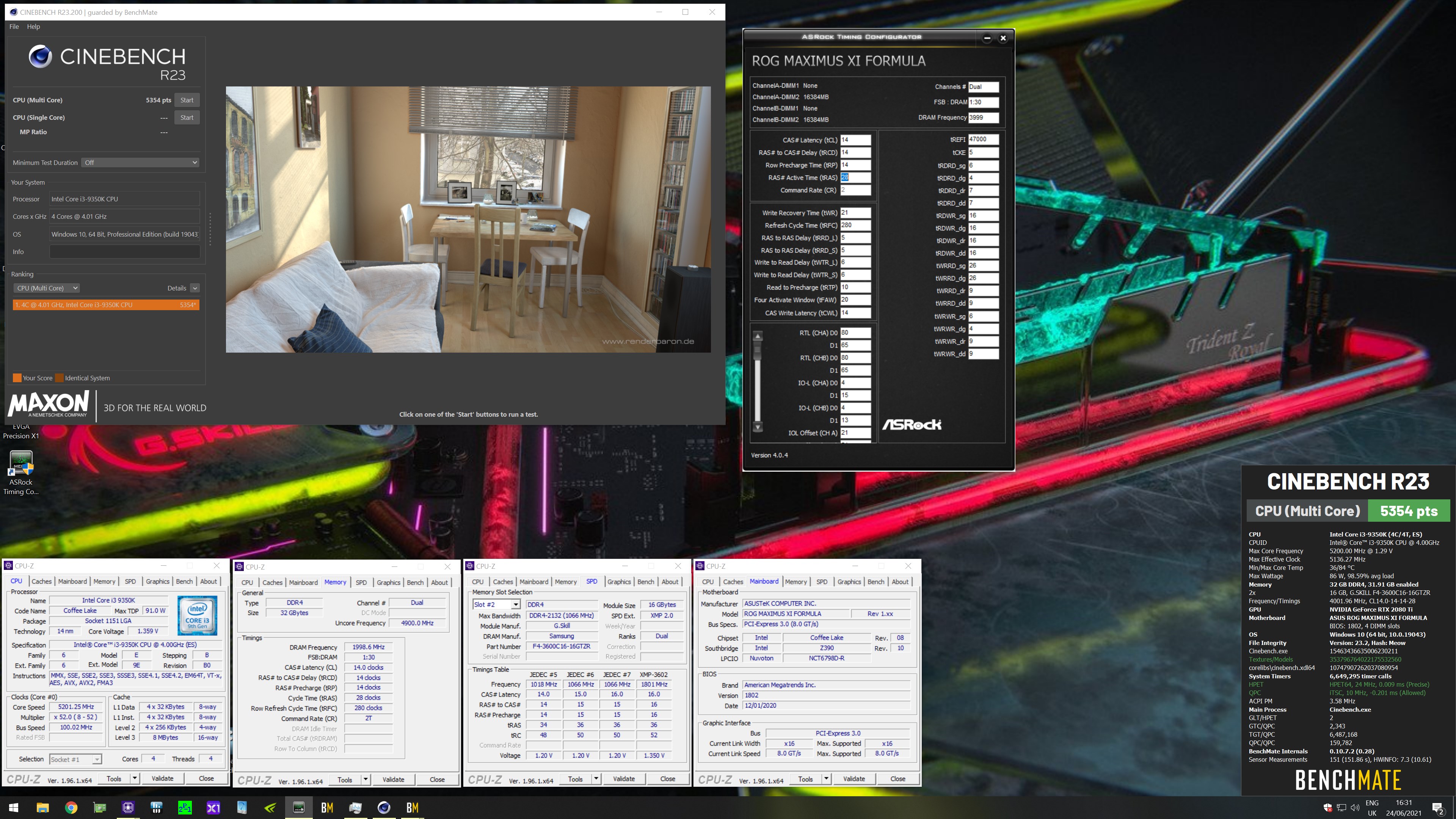
Task: Open the green Prime95 taskbar icon
Action: coord(185,807)
